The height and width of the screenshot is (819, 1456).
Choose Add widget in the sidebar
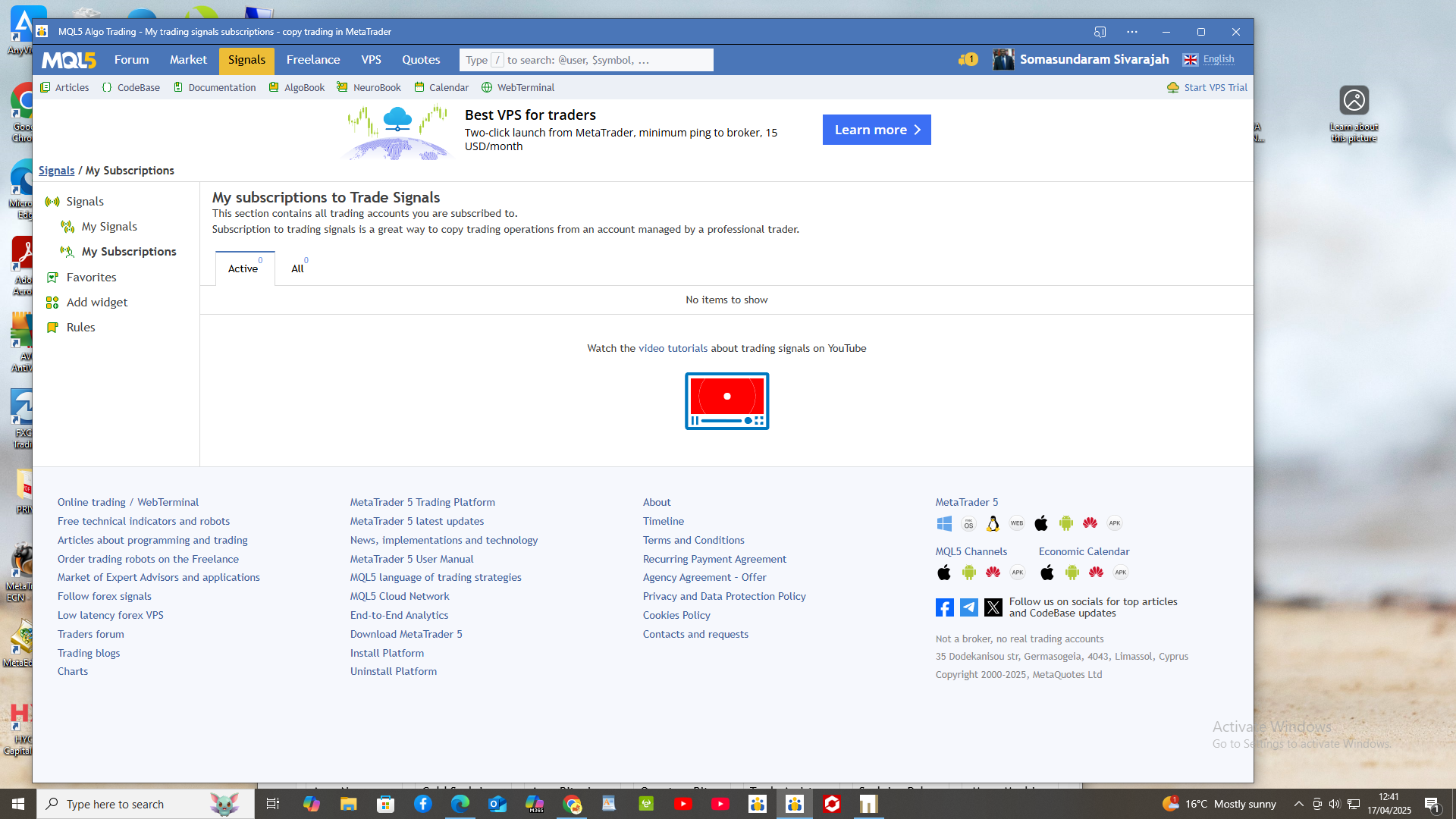click(97, 303)
